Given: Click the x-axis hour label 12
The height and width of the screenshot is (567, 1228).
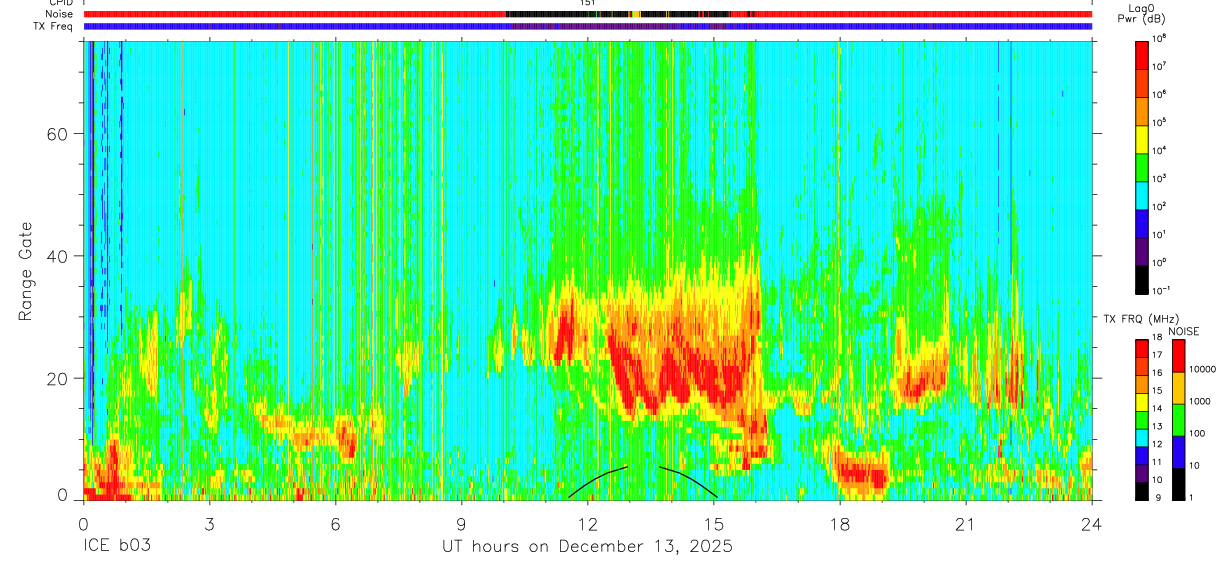Looking at the screenshot, I should (587, 523).
